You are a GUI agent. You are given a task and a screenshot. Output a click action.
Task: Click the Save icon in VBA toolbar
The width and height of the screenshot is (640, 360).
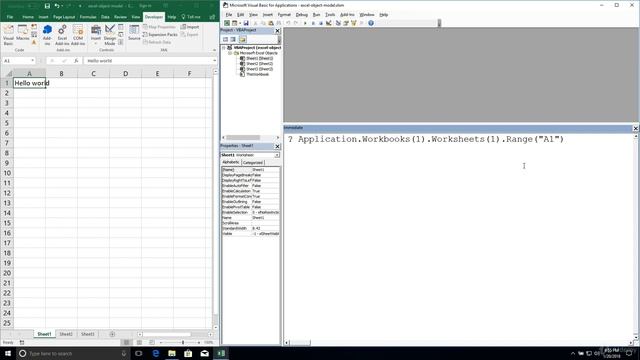(x=246, y=23)
